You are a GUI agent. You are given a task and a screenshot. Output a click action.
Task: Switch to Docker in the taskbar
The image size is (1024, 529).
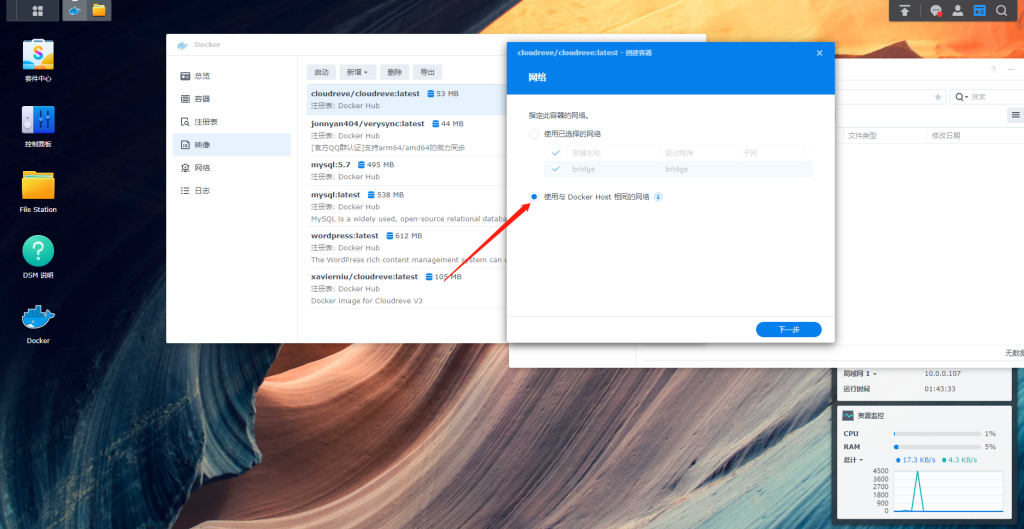click(x=75, y=10)
